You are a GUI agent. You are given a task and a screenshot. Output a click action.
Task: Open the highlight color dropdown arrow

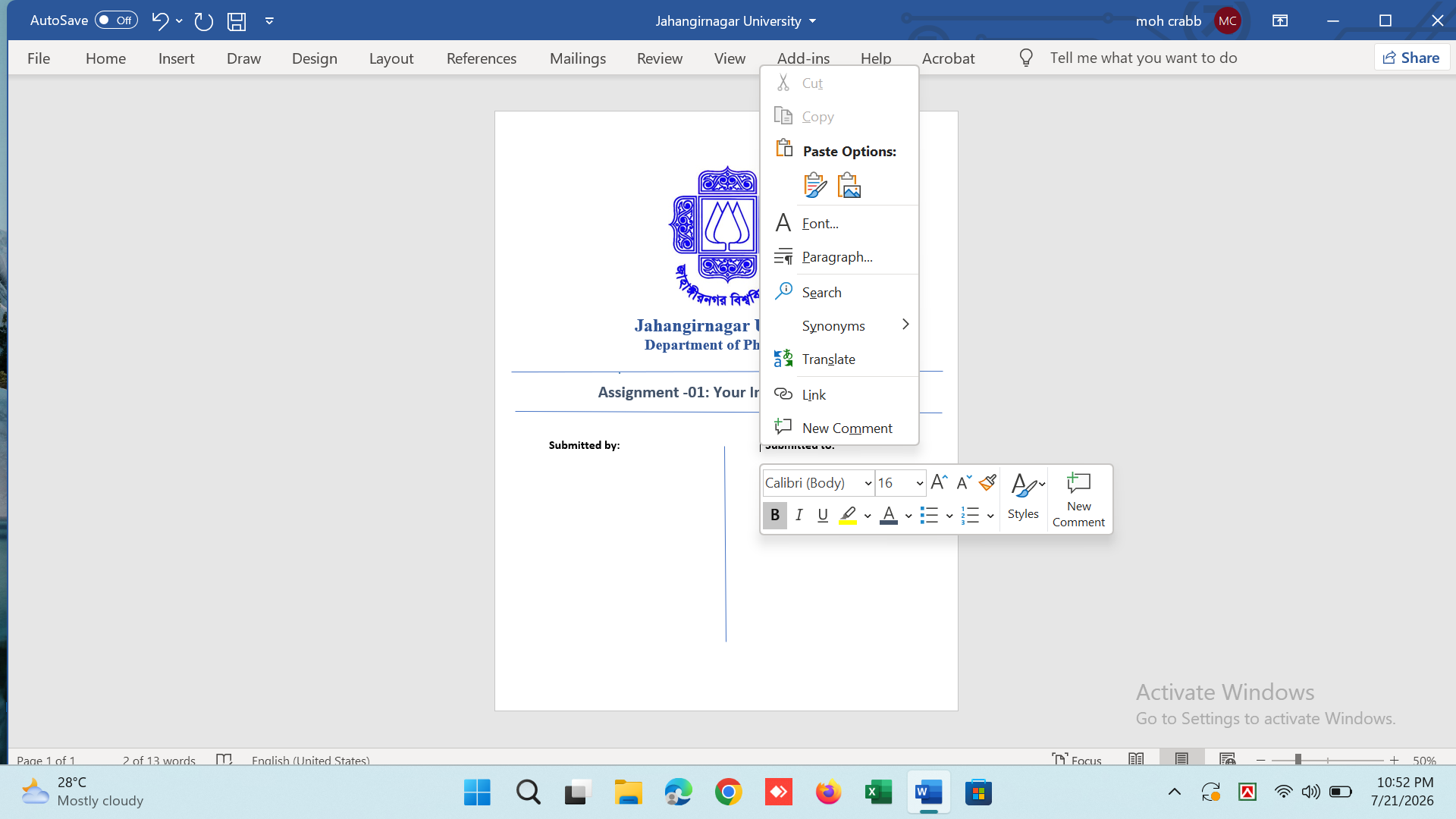click(868, 516)
